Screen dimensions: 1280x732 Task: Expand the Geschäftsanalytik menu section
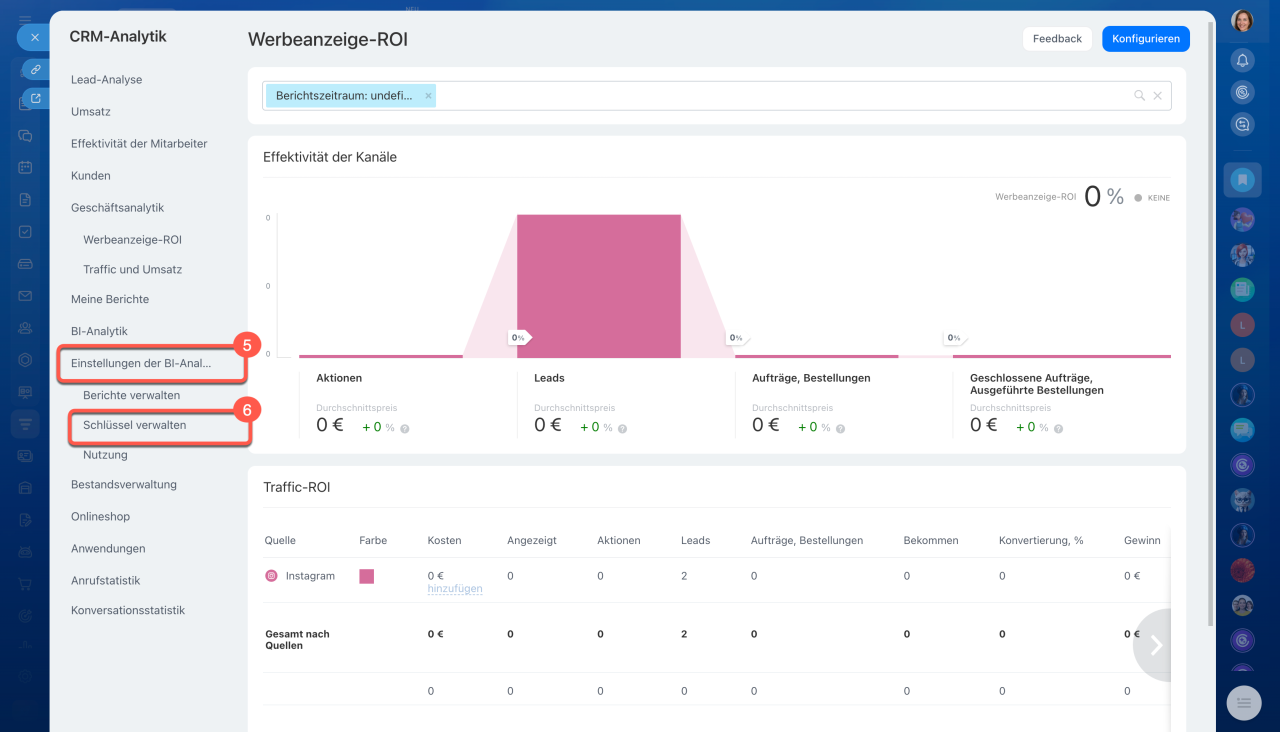pyautogui.click(x=117, y=208)
